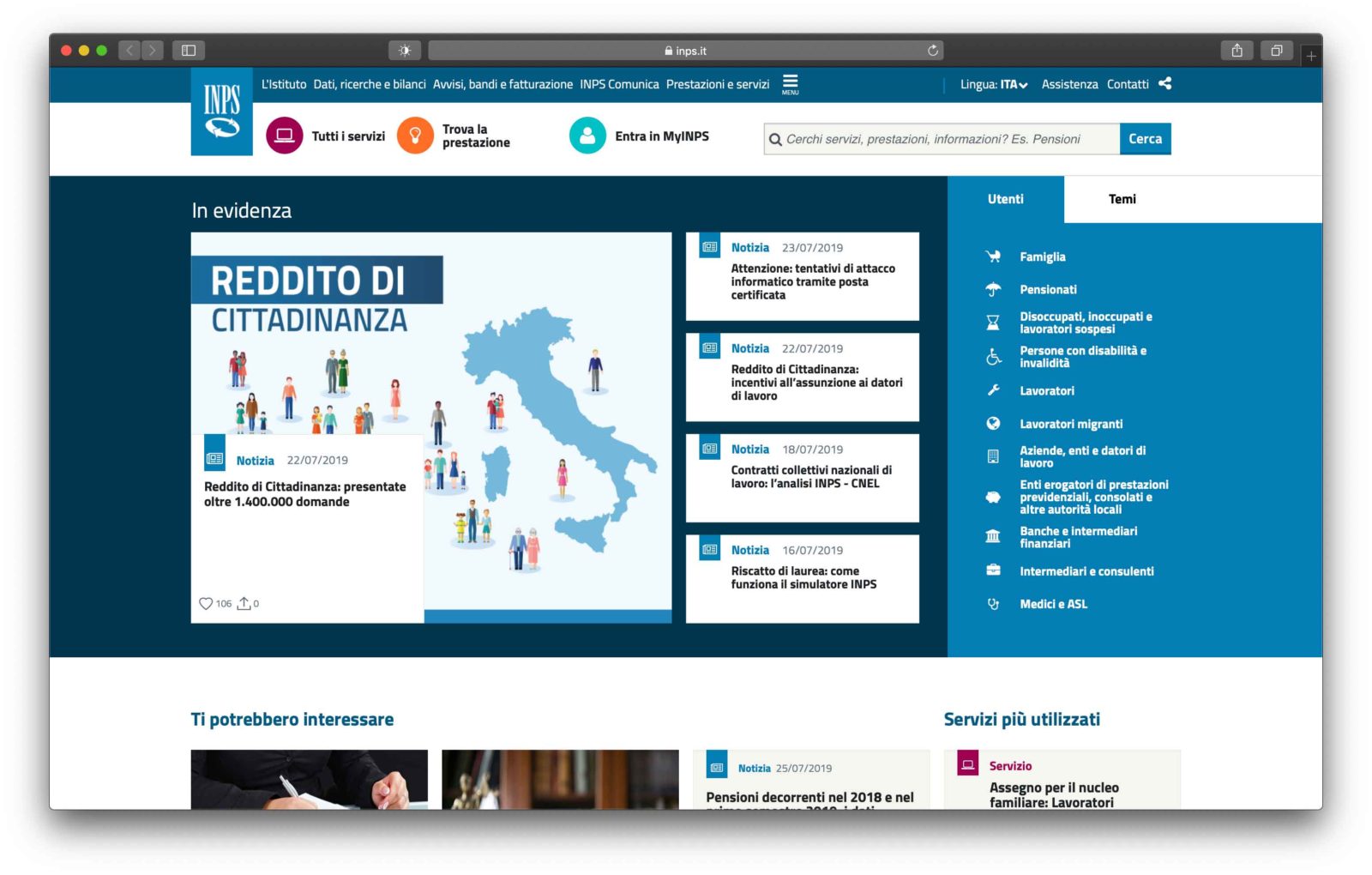Select Pensionati user category

[1048, 289]
